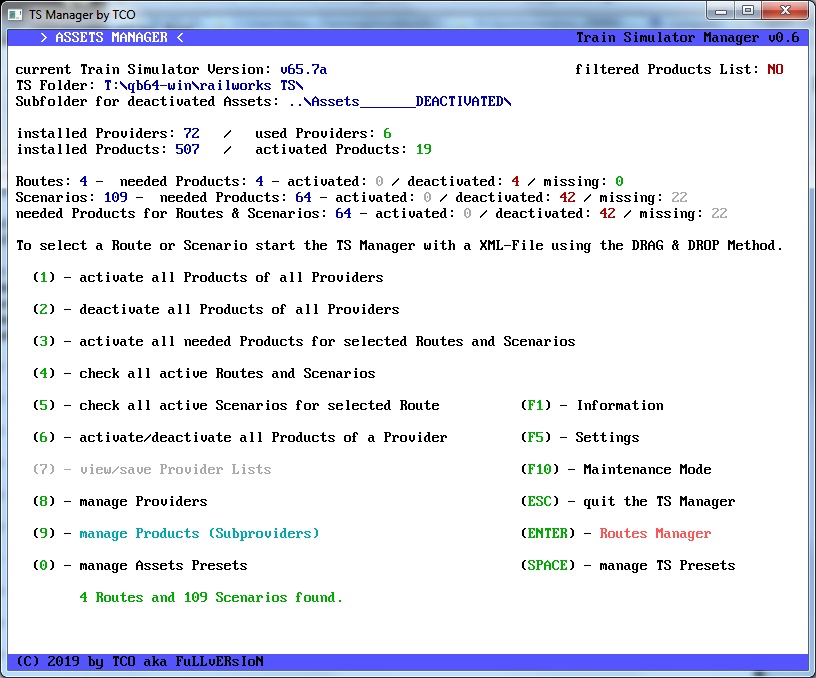Click greyed option (7) view/save Provider Lists
This screenshot has height=678, width=816.
[x=152, y=469]
